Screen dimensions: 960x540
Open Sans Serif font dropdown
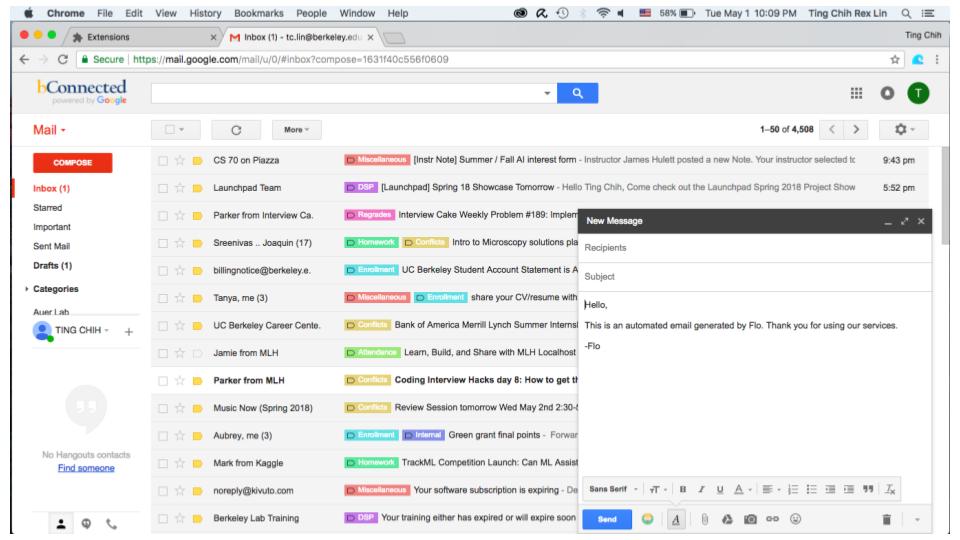pyautogui.click(x=613, y=489)
